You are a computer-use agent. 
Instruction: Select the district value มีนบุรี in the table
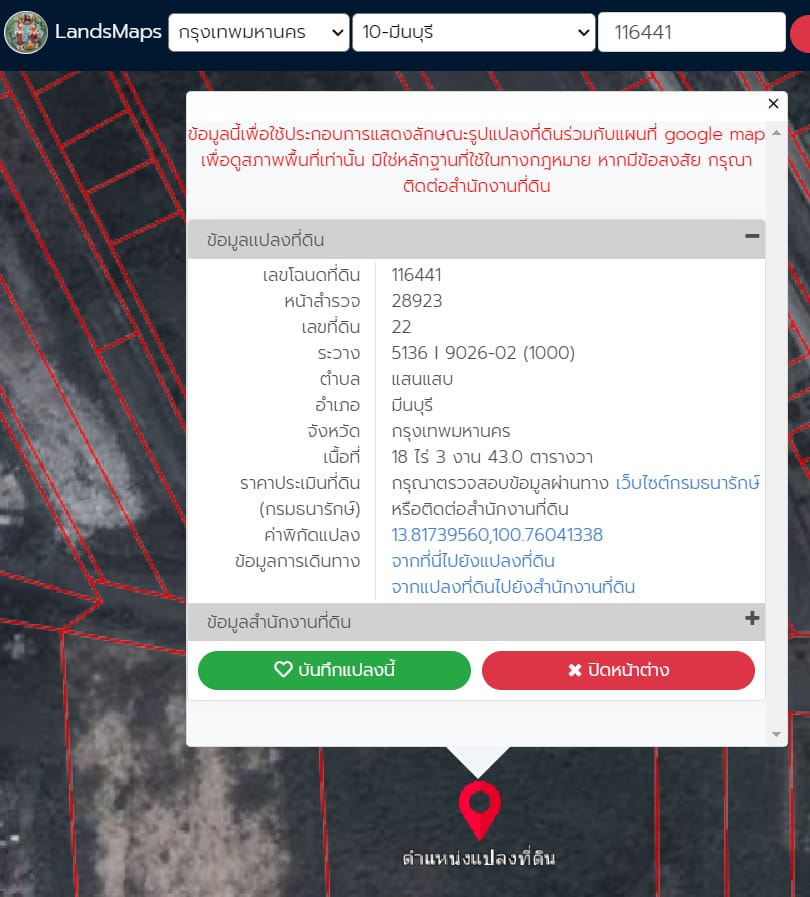(x=412, y=405)
